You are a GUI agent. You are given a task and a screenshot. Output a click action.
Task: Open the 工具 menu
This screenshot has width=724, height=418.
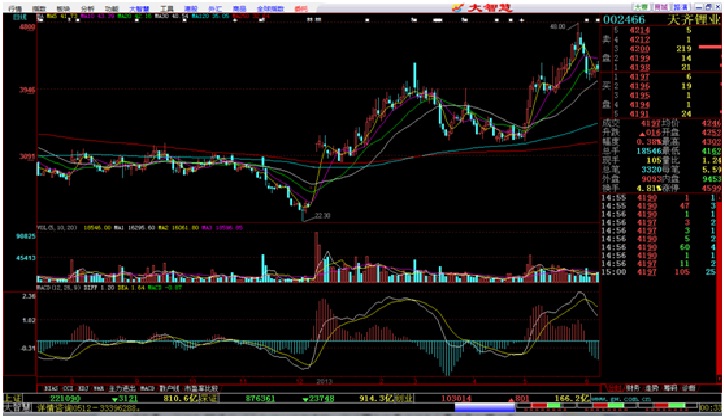167,8
